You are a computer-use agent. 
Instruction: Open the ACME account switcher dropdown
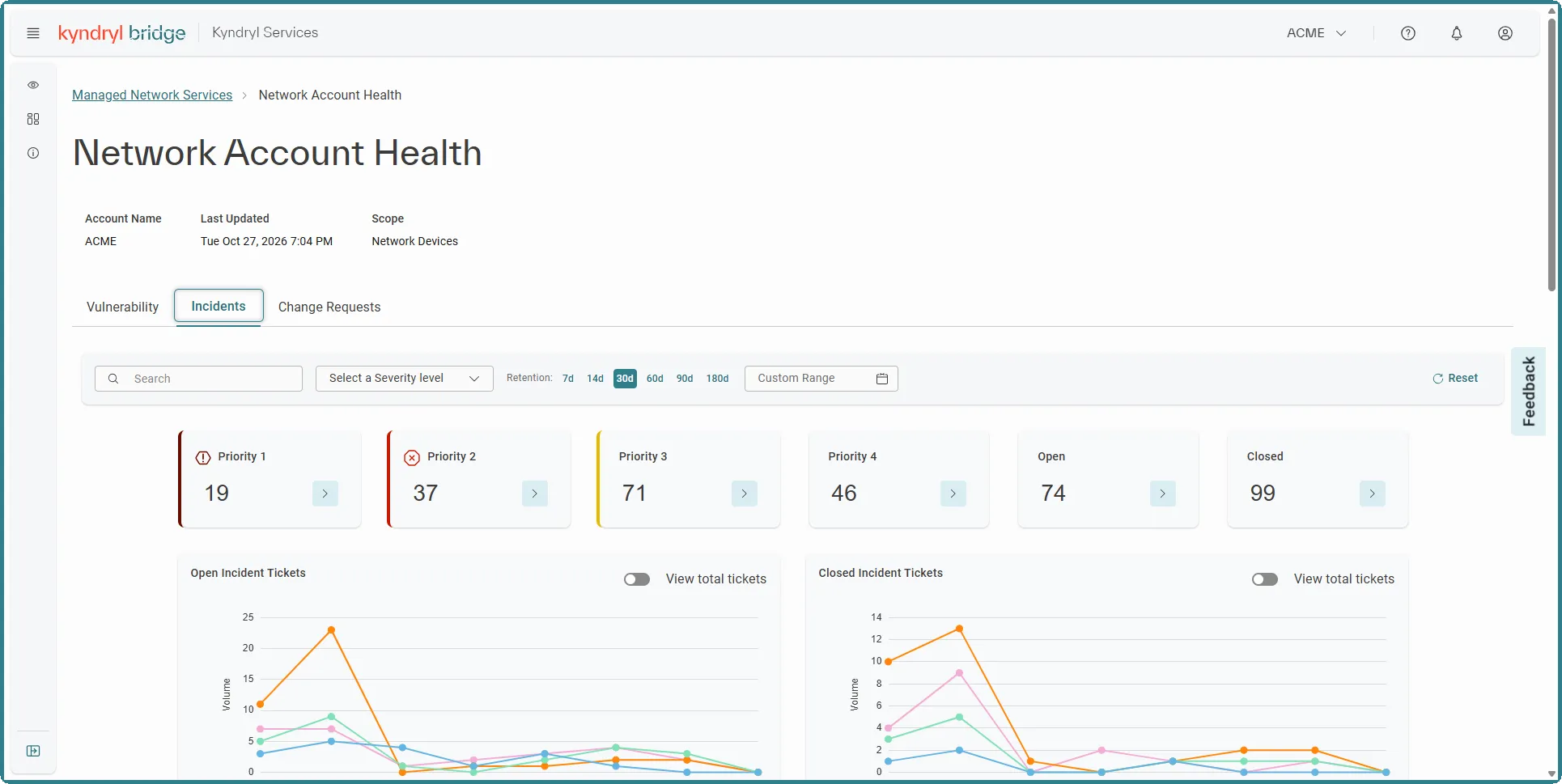click(1317, 33)
